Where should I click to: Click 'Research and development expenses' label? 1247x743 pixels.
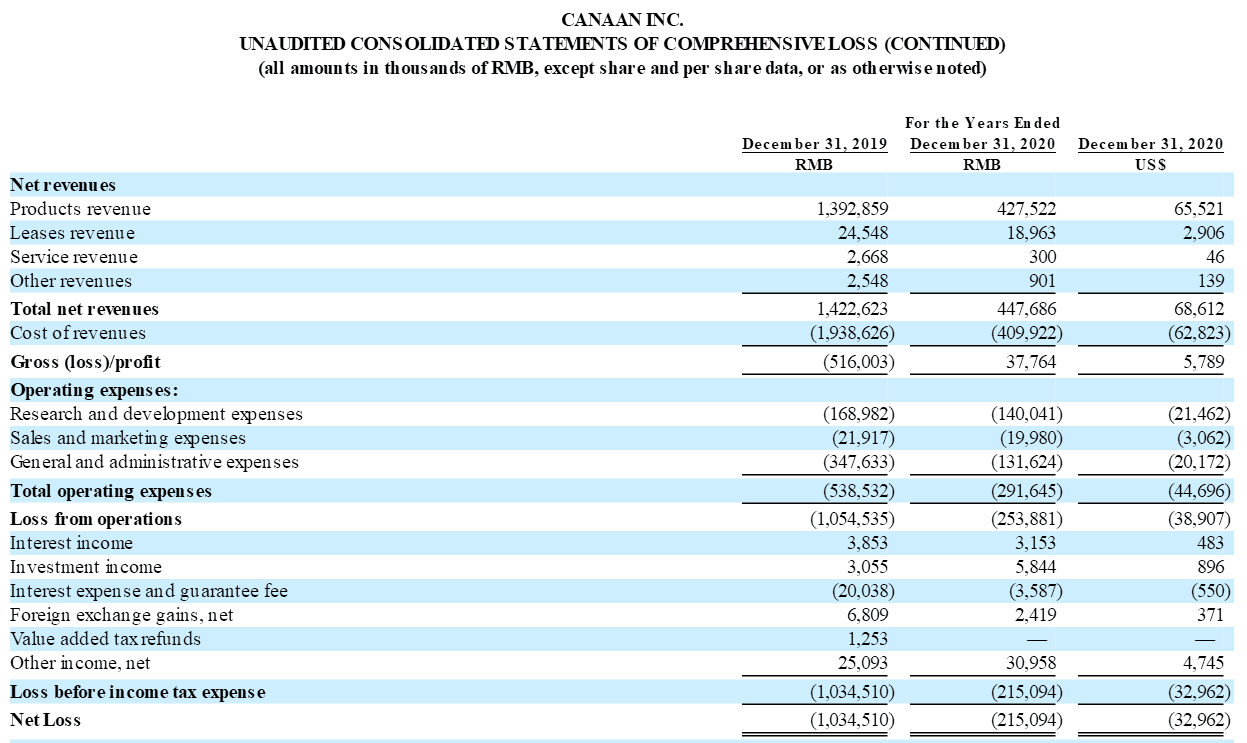pyautogui.click(x=156, y=414)
